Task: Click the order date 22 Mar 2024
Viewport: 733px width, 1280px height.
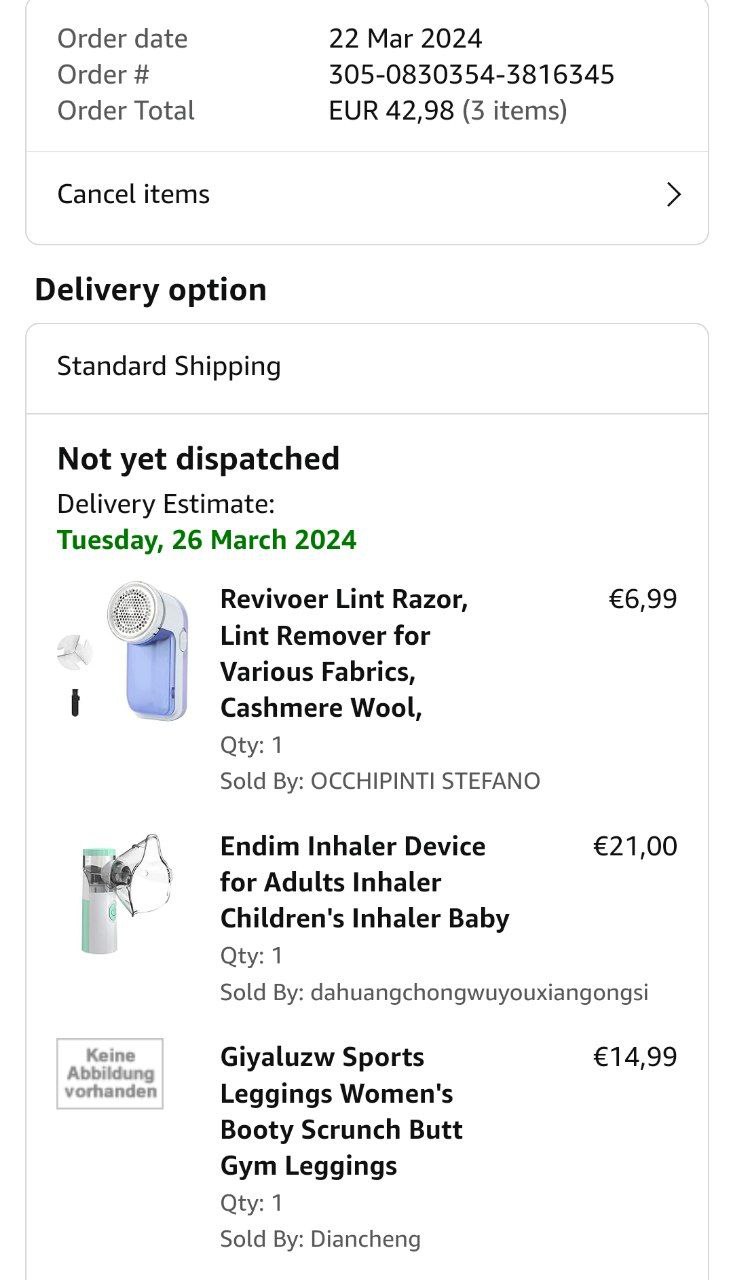Action: (405, 39)
